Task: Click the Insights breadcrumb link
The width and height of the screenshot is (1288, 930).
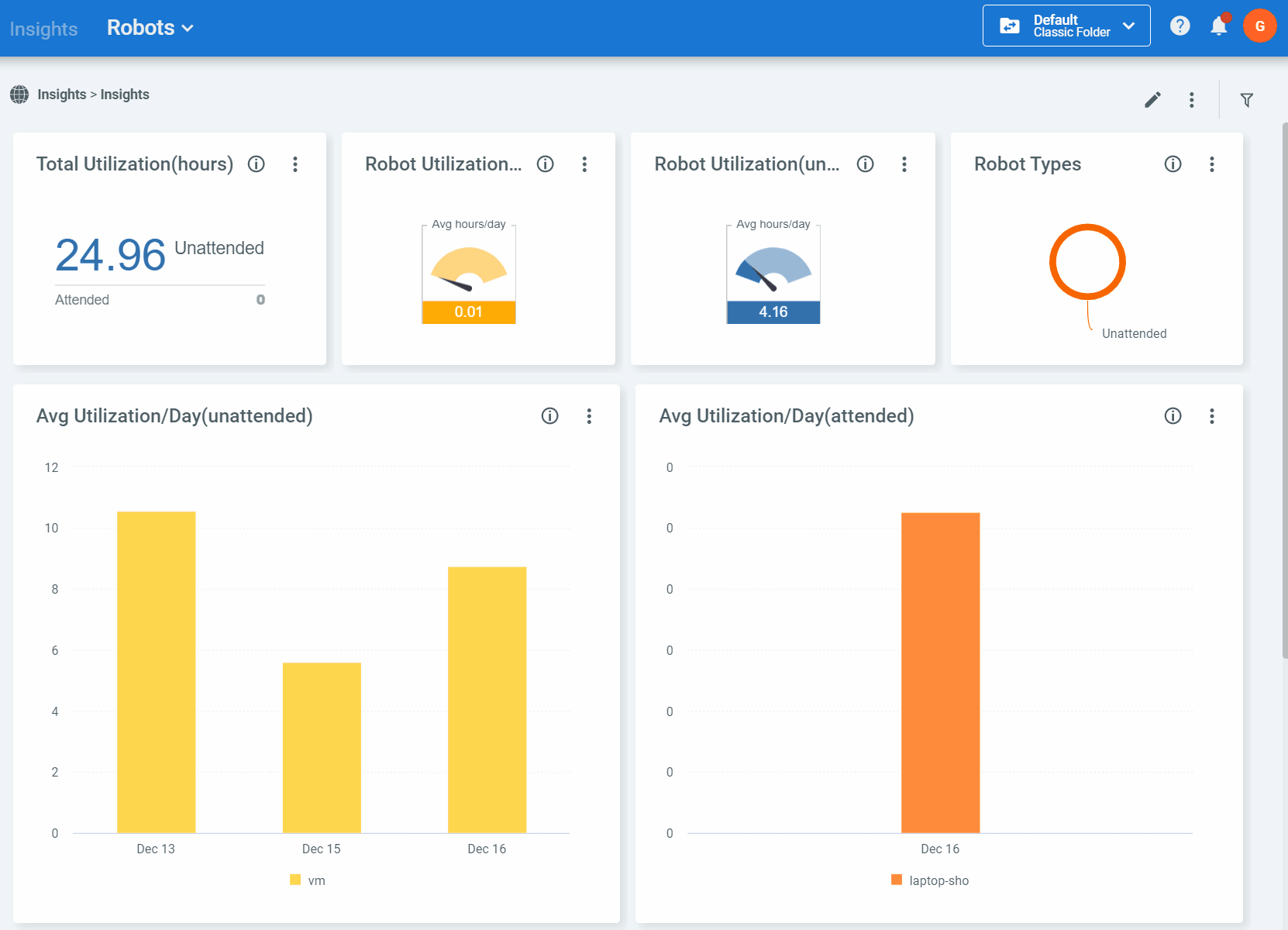Action: (x=62, y=95)
